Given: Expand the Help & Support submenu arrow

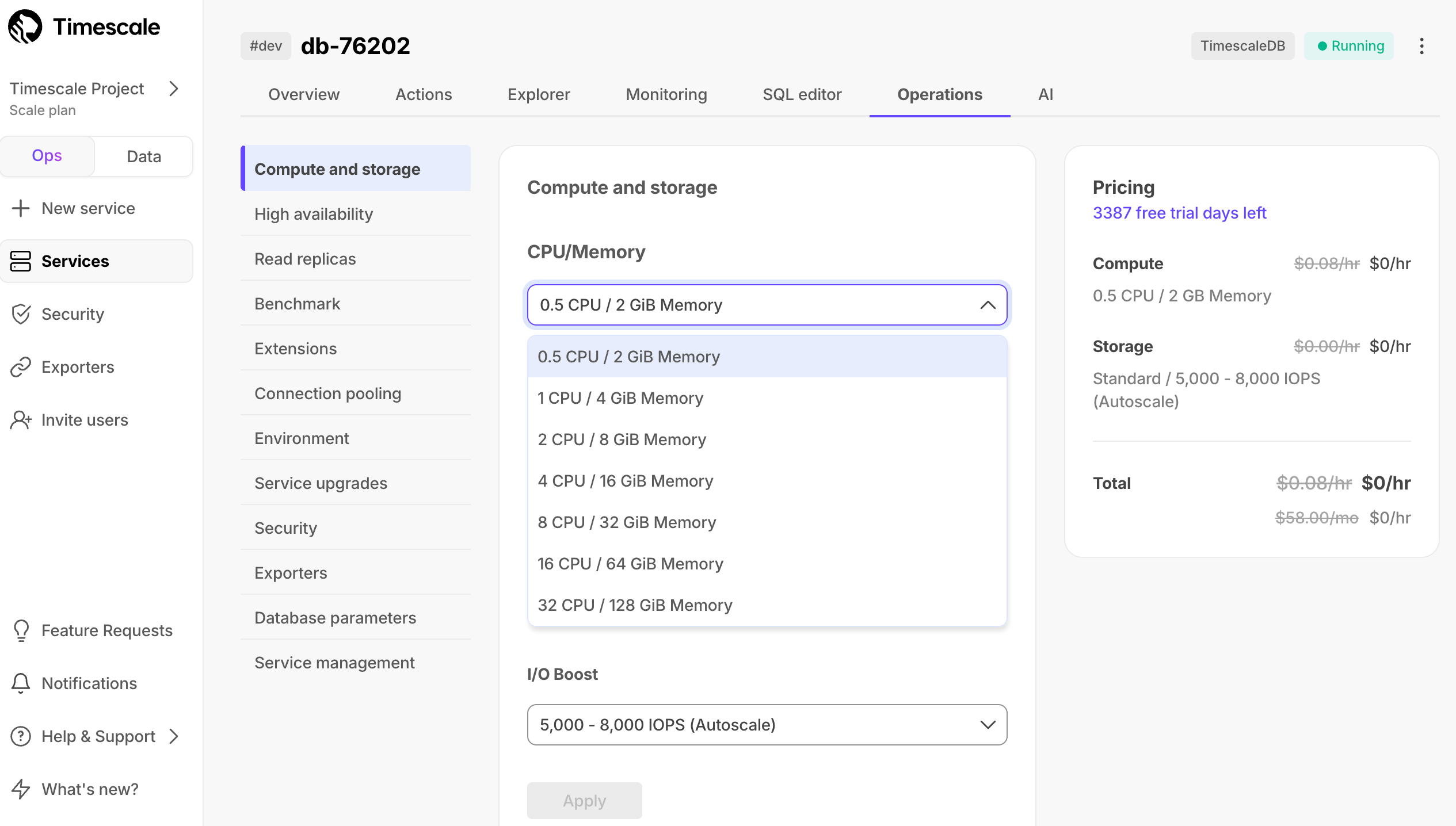Looking at the screenshot, I should click(x=174, y=736).
